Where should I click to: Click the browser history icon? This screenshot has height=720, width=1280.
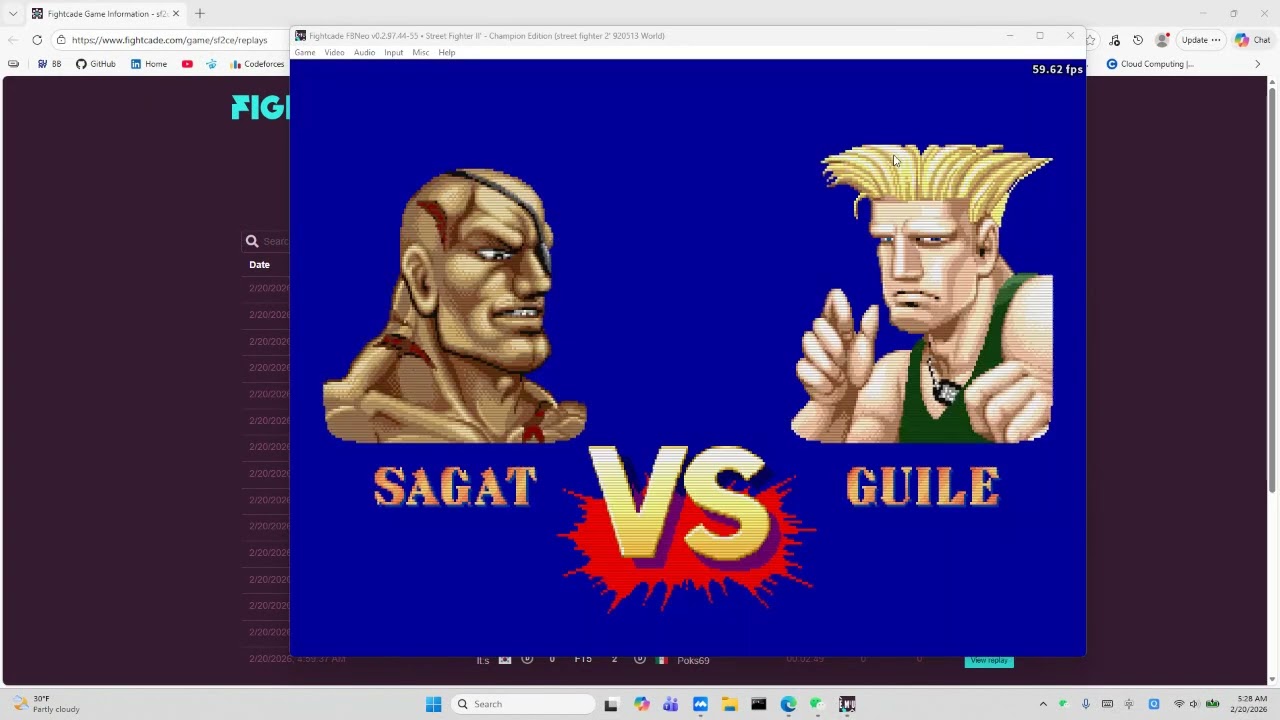[1138, 40]
